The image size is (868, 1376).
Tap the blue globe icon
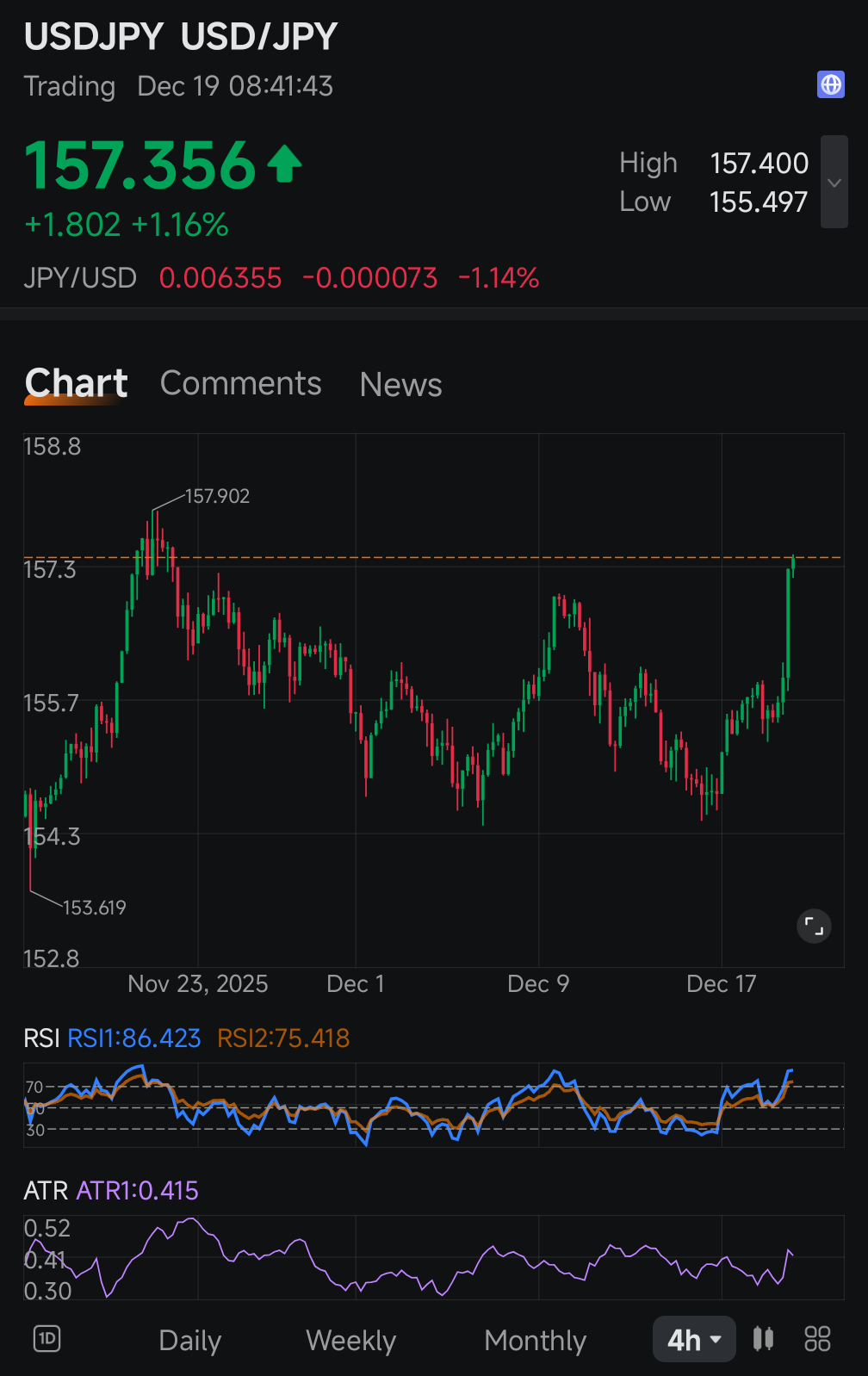(831, 84)
